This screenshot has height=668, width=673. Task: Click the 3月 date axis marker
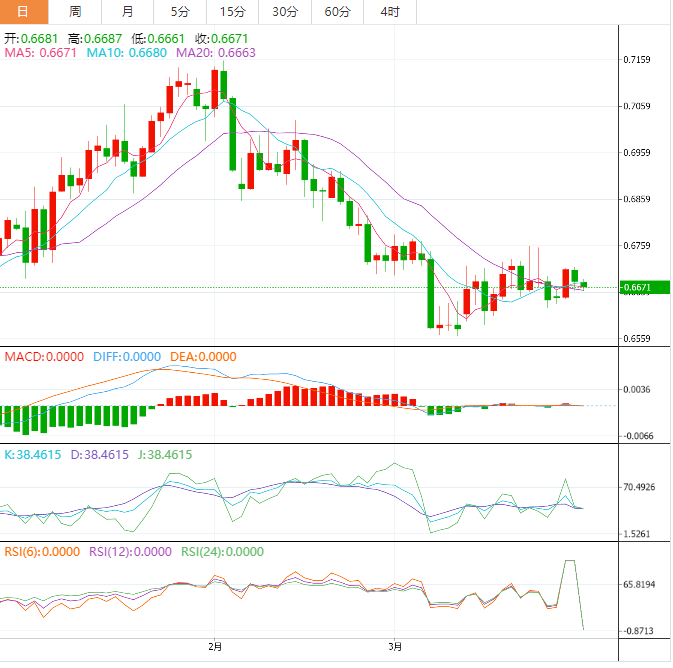point(396,646)
